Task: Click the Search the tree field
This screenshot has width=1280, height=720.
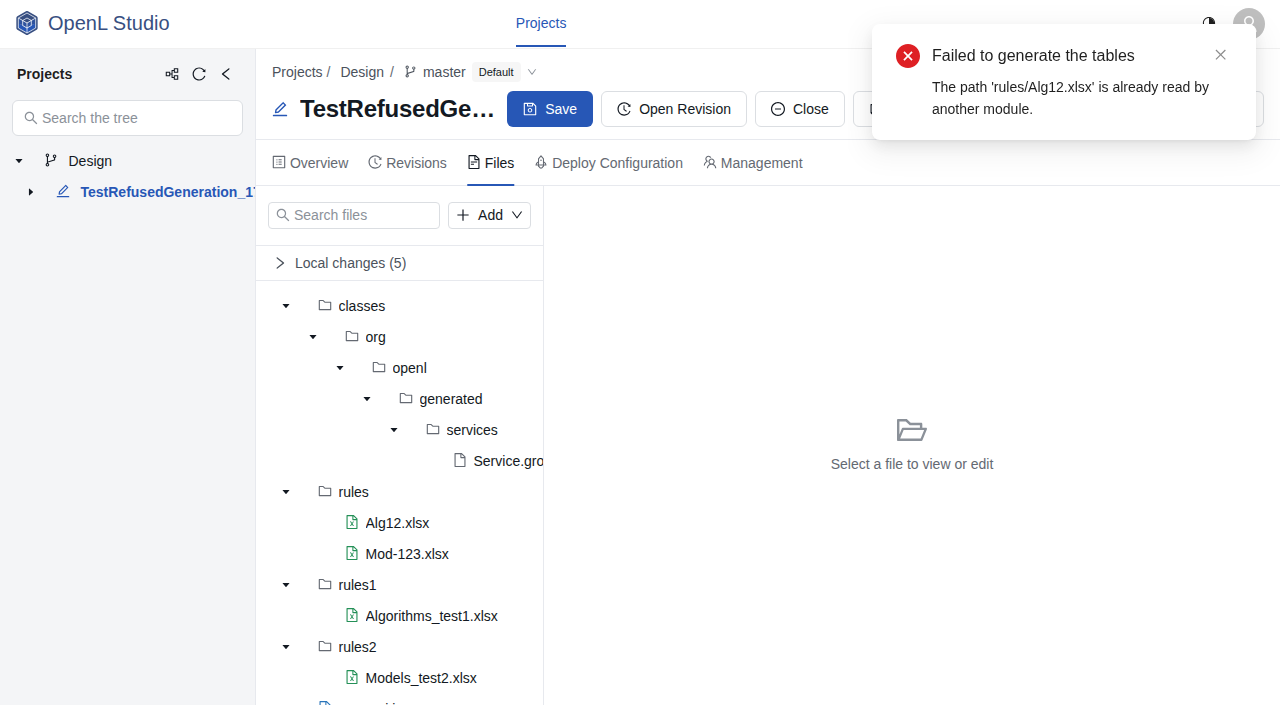Action: click(127, 118)
